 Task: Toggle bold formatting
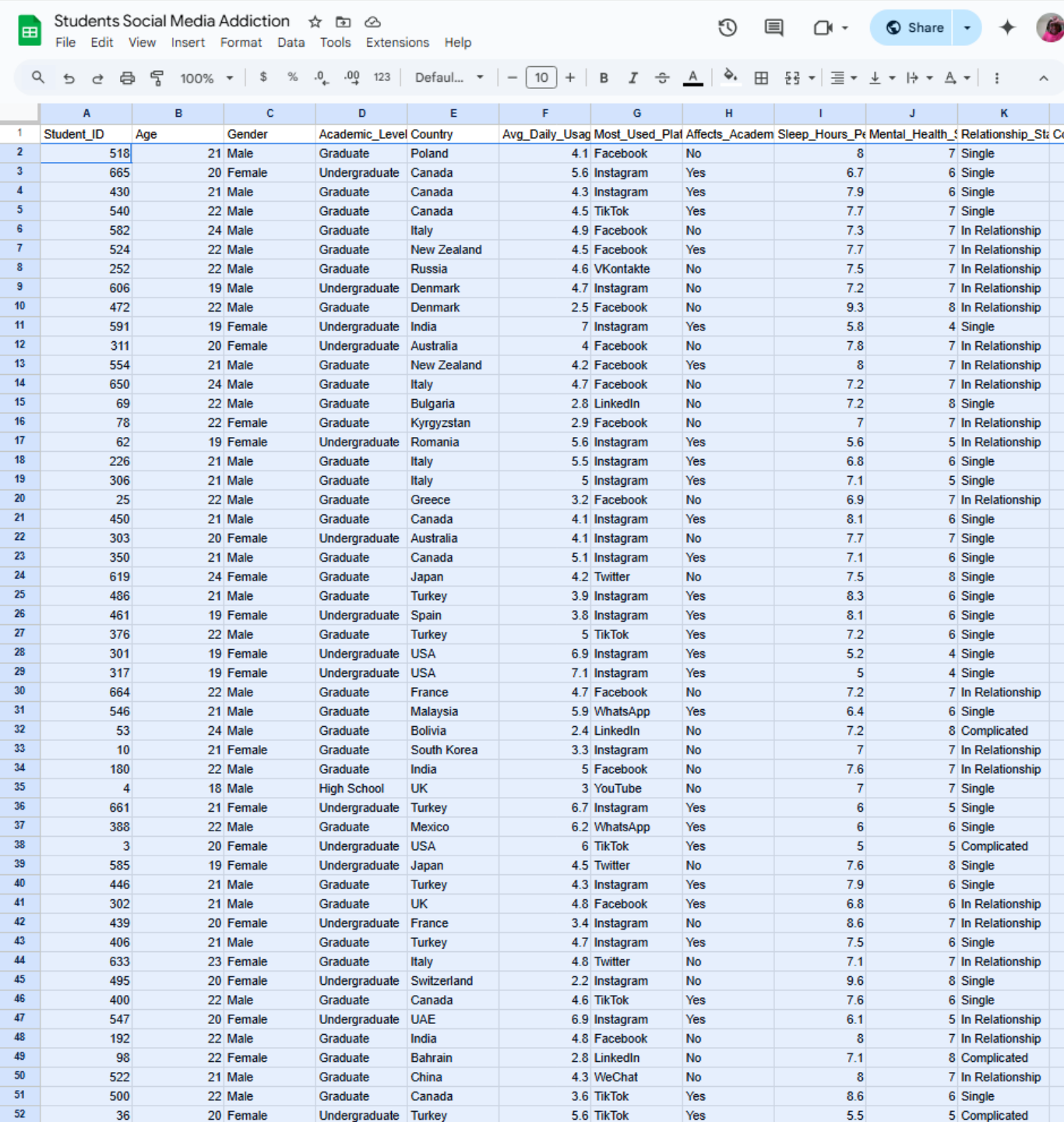[604, 78]
